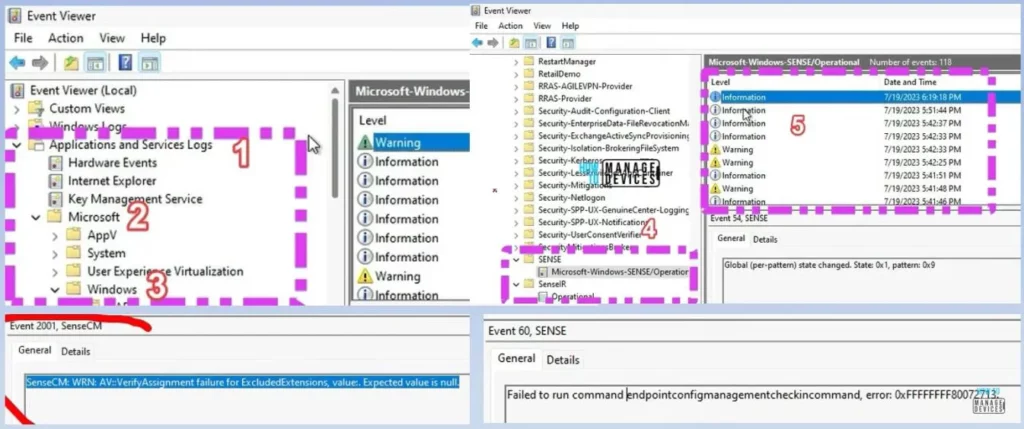Image resolution: width=1024 pixels, height=429 pixels.
Task: Open Details tab of Event 2001, SenseCM
Action: pos(75,351)
